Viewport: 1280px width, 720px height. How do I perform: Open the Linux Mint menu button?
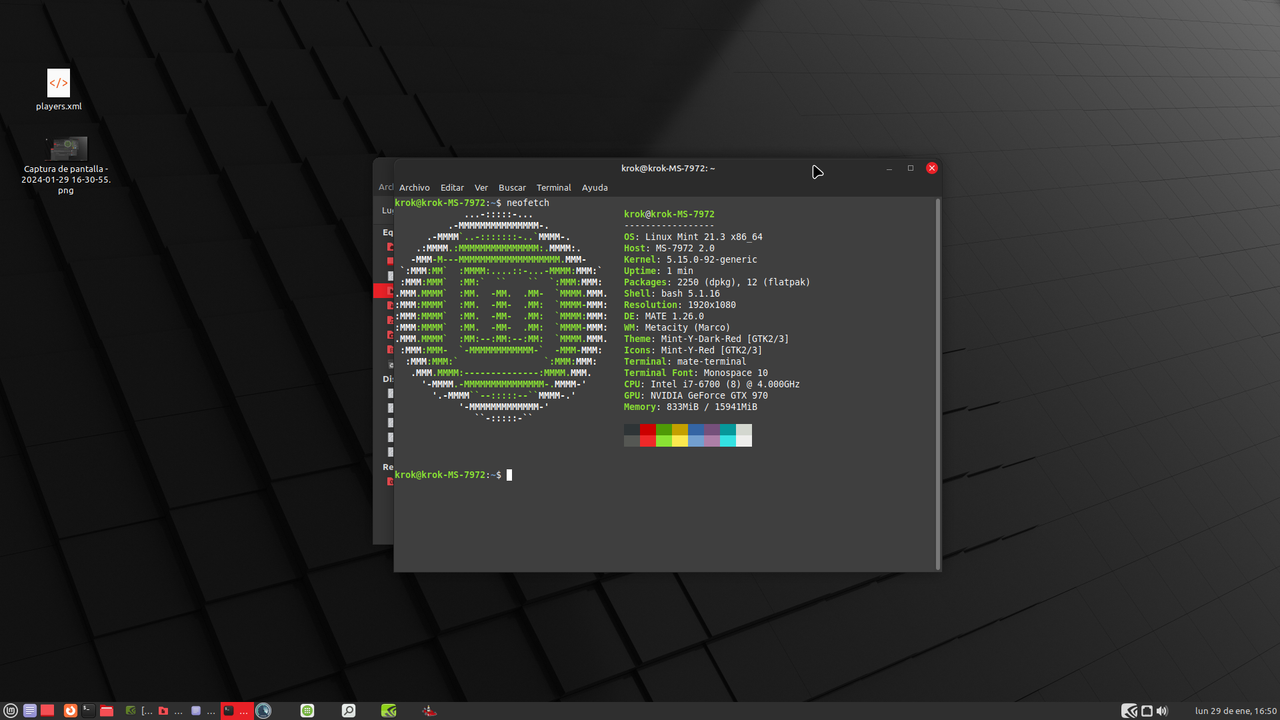(11, 711)
